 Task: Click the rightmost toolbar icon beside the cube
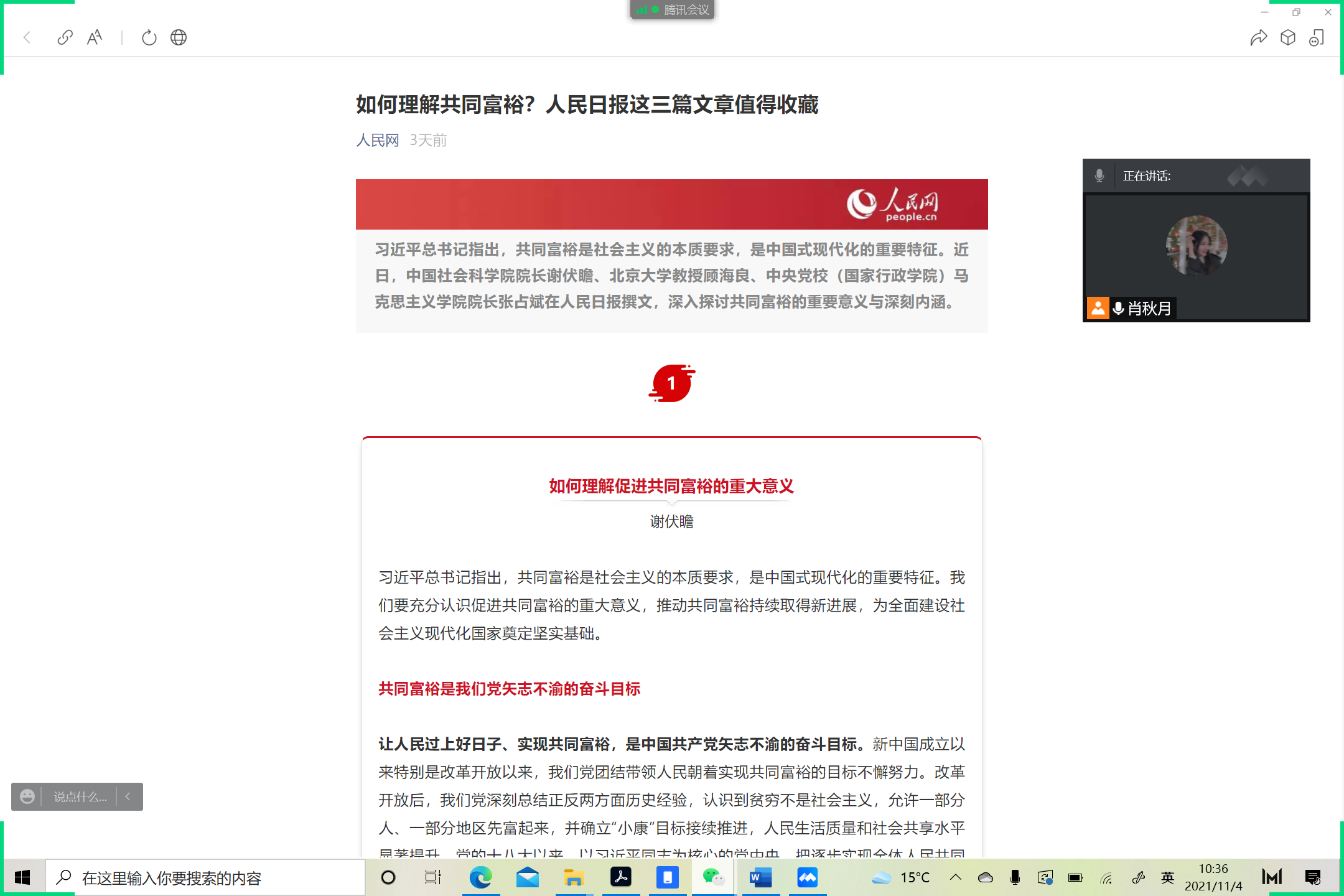click(x=1317, y=37)
